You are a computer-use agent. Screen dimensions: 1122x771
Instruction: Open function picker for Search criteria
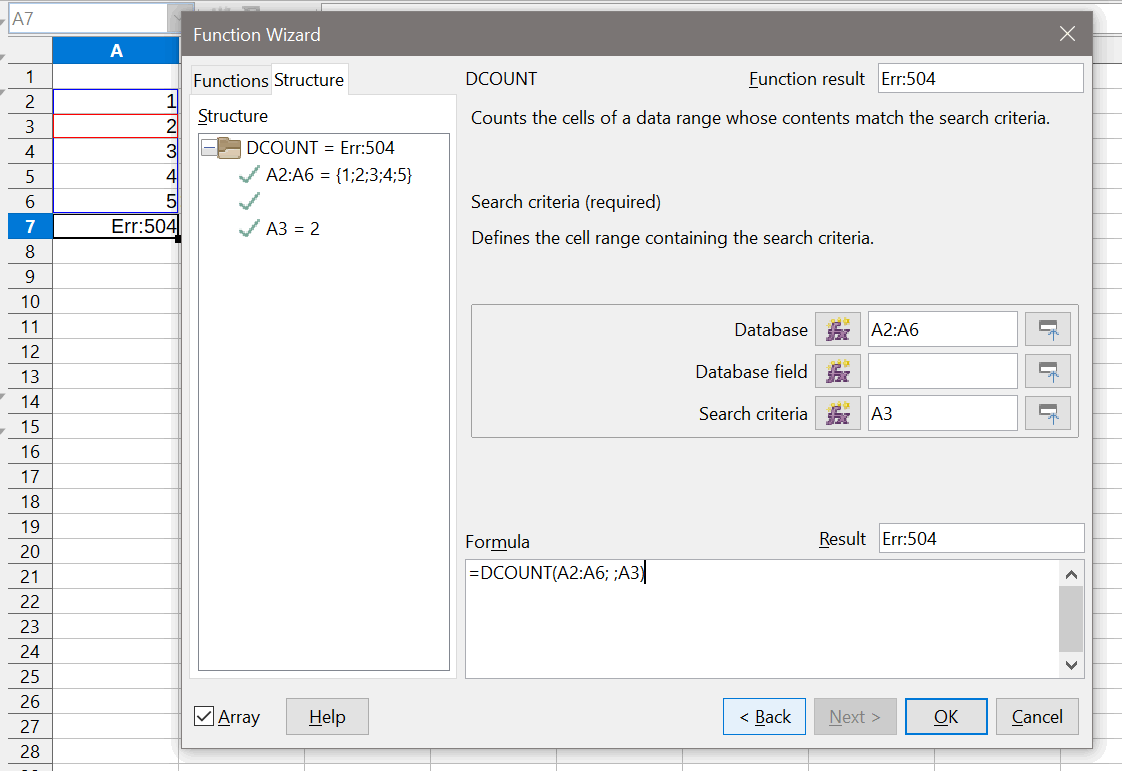coord(837,413)
